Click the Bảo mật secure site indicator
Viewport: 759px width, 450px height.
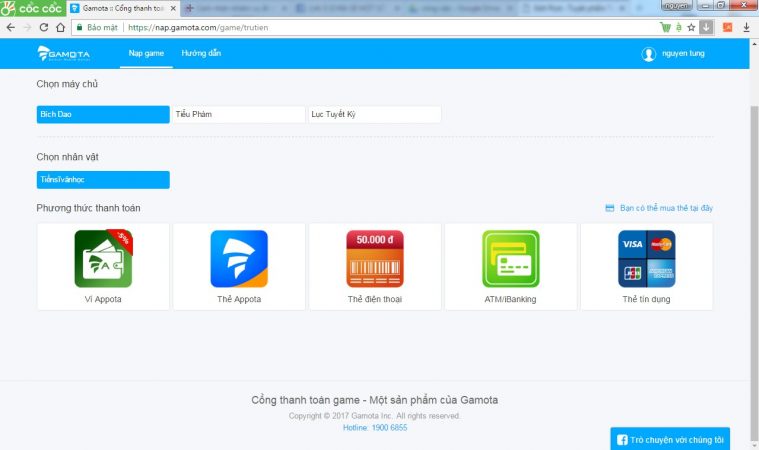97,28
